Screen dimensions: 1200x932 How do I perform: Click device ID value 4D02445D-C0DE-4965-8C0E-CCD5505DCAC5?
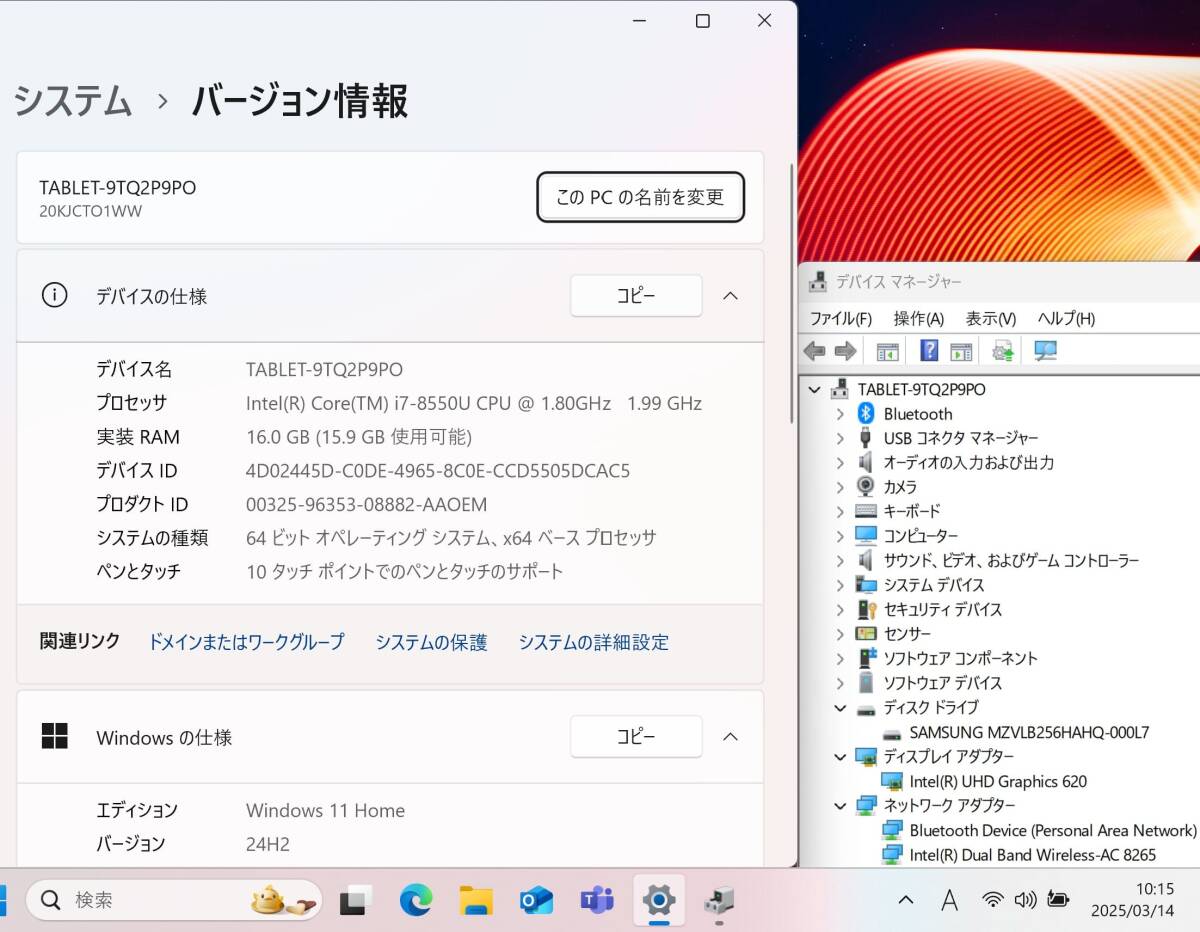[438, 471]
